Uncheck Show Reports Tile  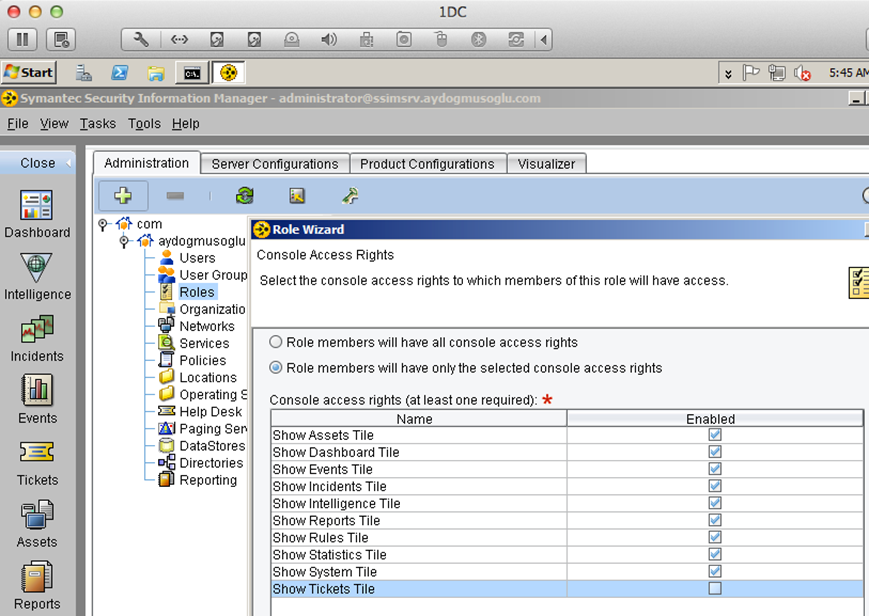tap(715, 520)
